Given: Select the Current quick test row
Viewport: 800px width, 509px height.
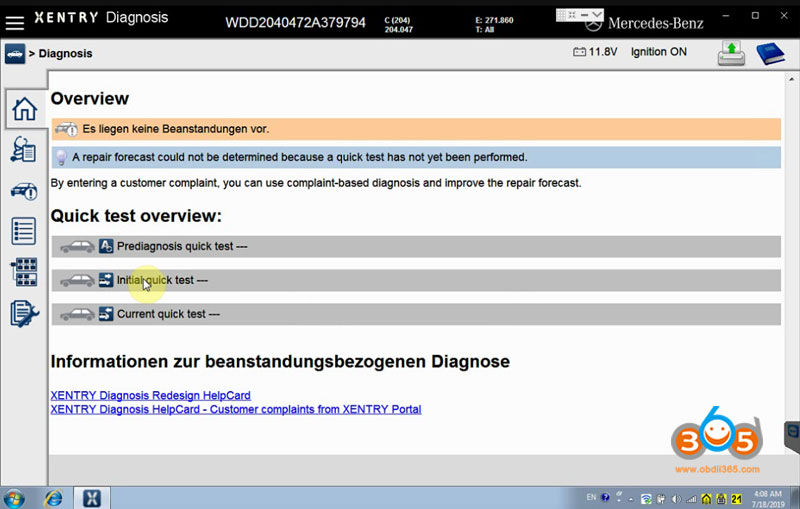Looking at the screenshot, I should pyautogui.click(x=416, y=314).
